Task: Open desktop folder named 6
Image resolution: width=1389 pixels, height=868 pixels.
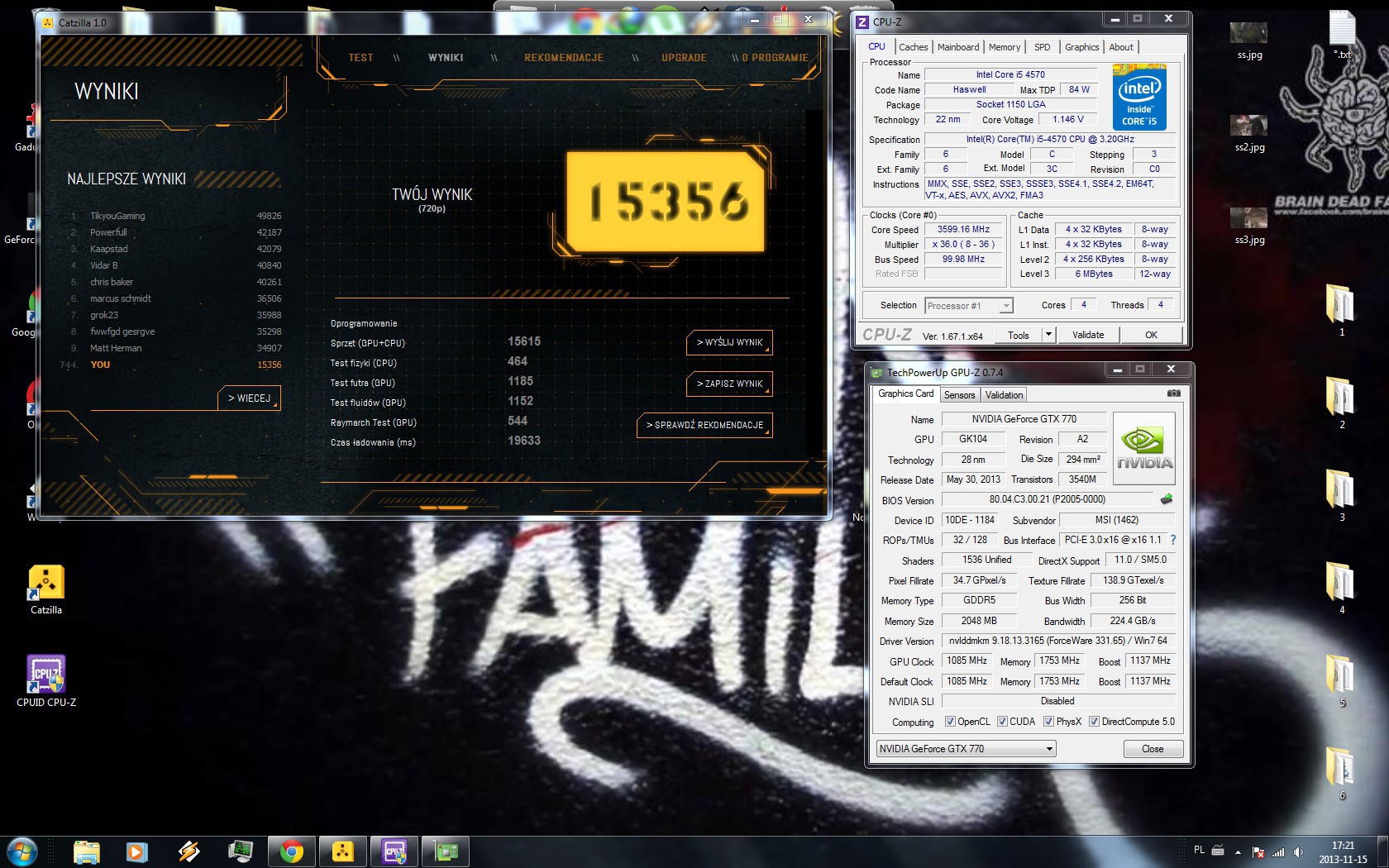Action: pos(1341,772)
